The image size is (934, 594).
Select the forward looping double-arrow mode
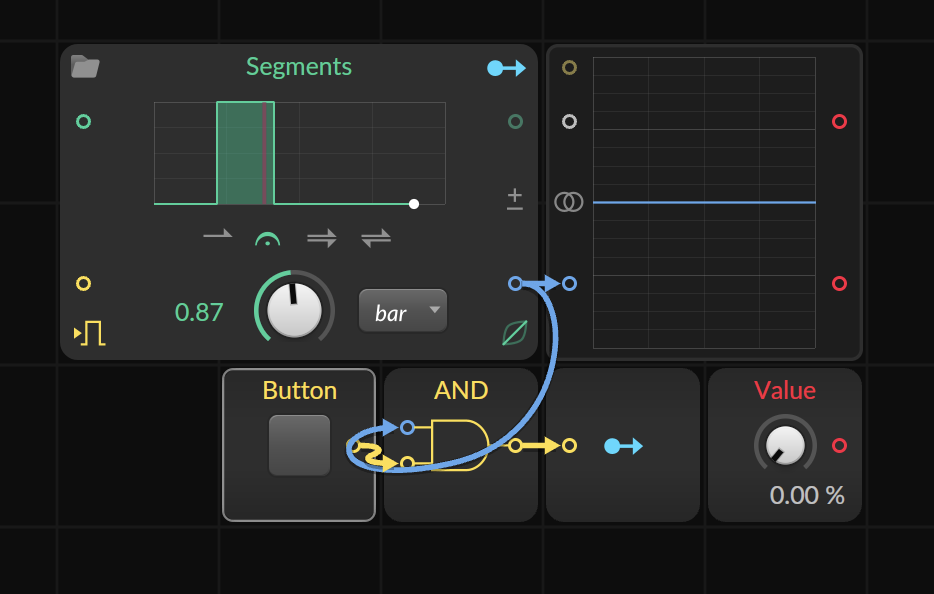point(322,239)
